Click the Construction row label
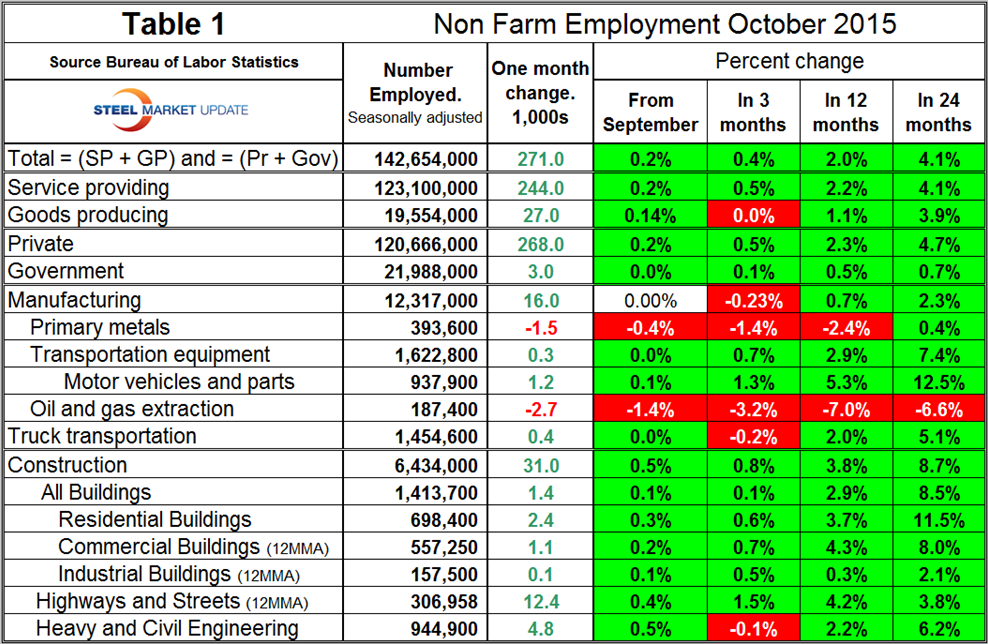The height and width of the screenshot is (644, 988). click(68, 465)
